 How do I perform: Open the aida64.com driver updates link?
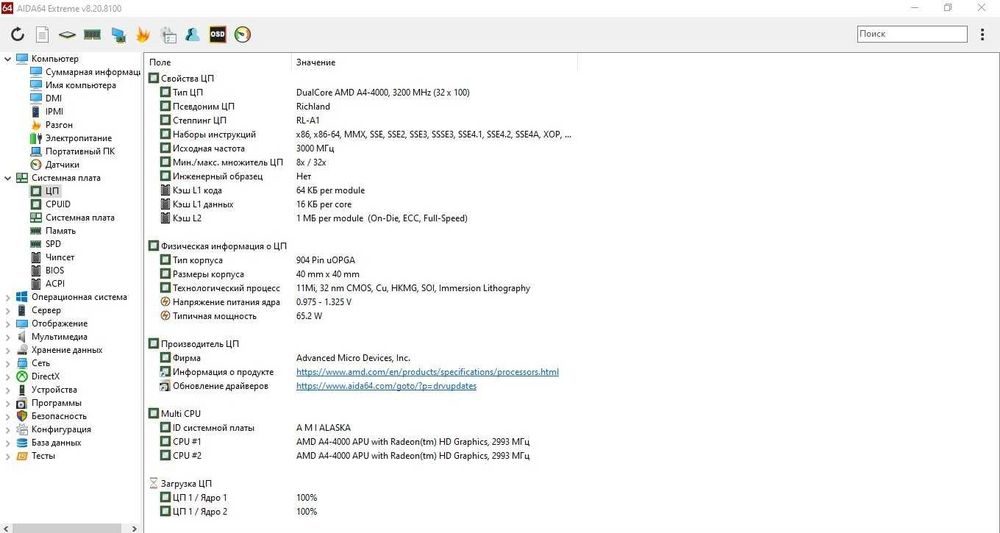click(x=386, y=386)
